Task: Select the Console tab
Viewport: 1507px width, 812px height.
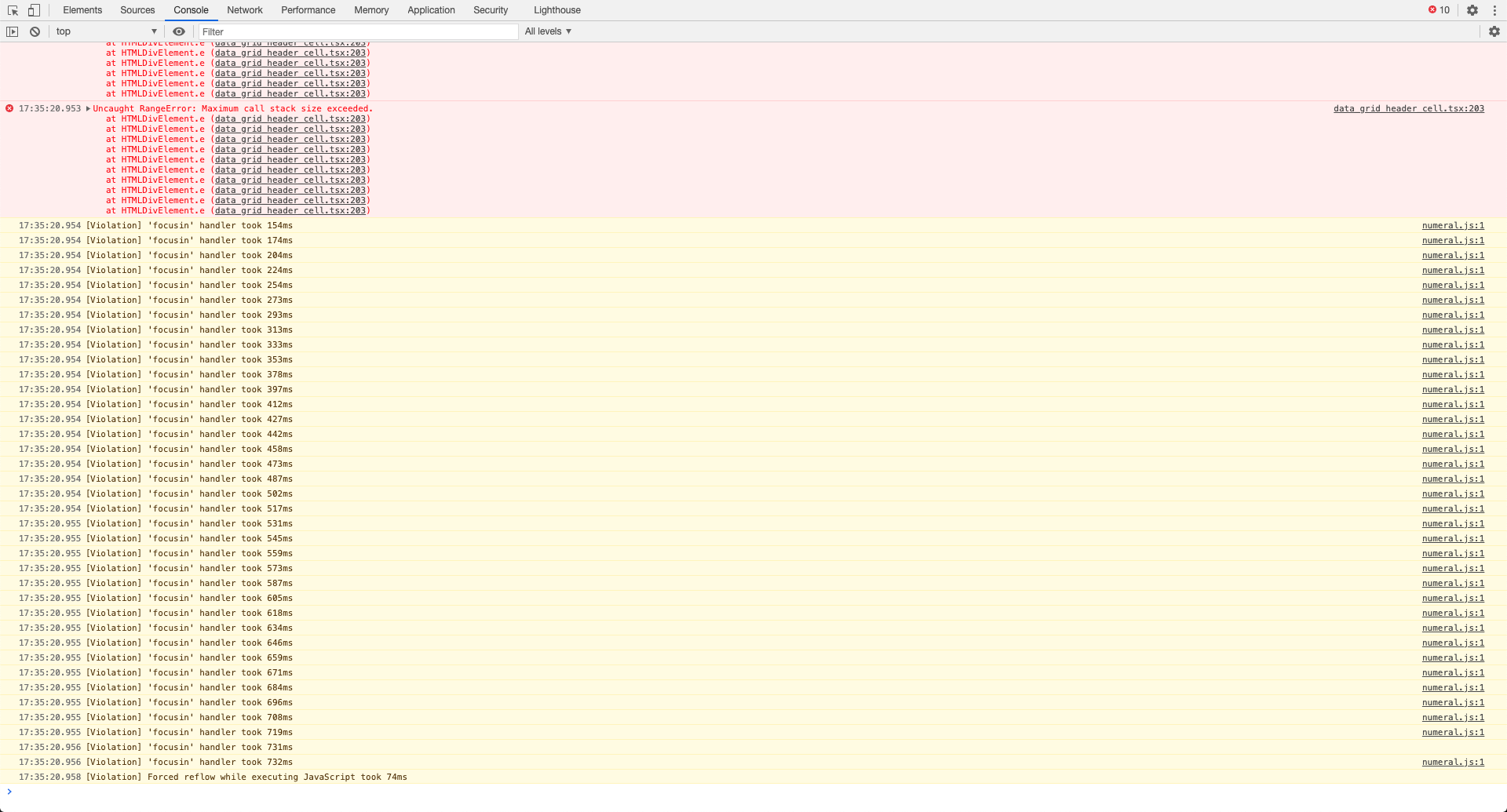Action: 191,10
